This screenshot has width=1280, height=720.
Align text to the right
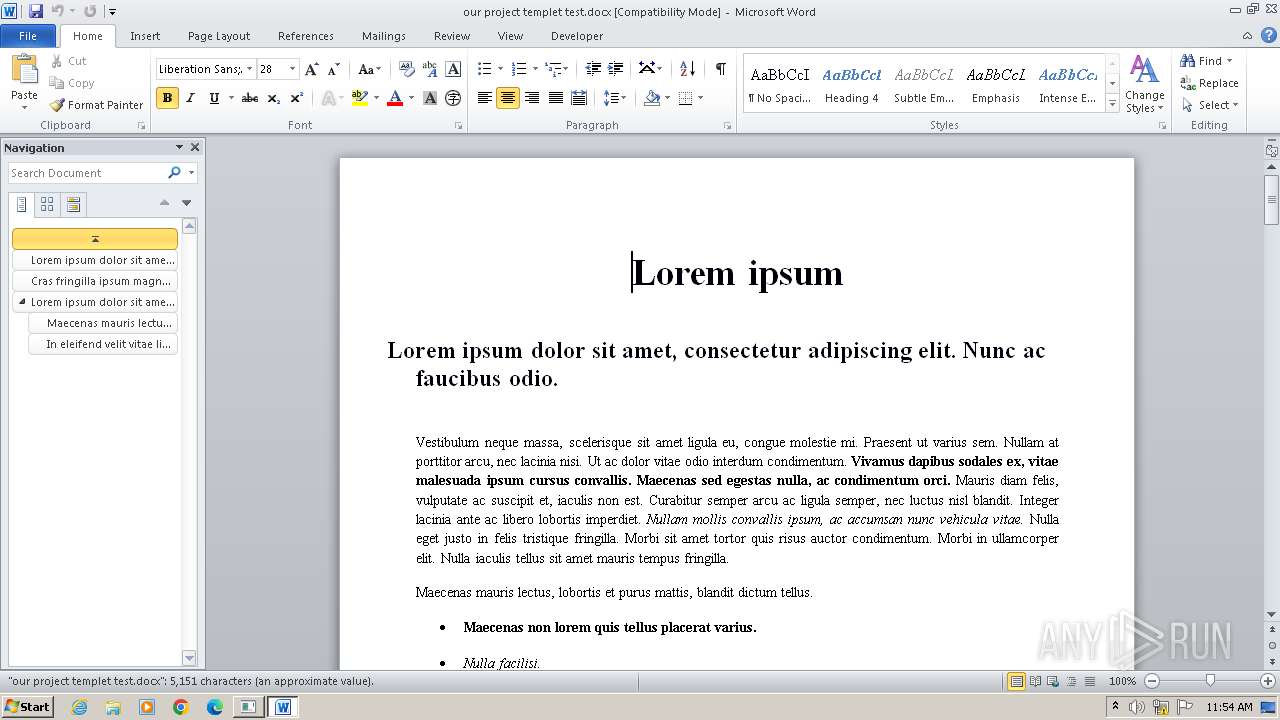click(x=531, y=98)
